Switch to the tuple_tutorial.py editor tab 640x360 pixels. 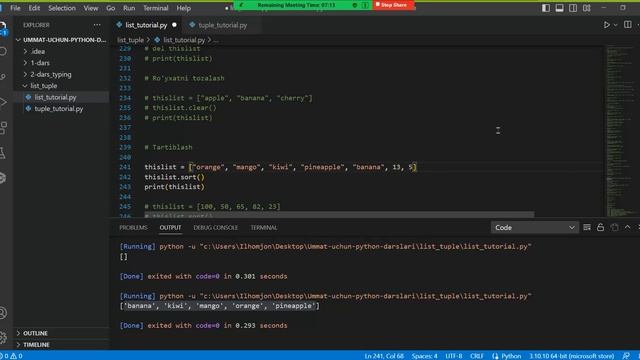222,25
